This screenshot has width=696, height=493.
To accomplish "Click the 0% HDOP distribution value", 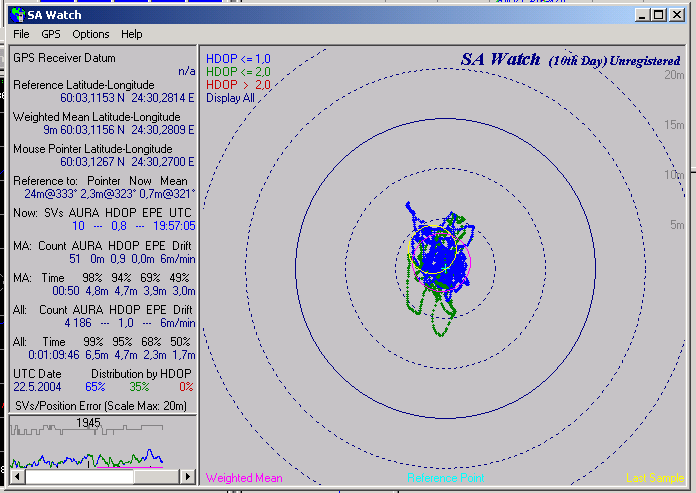I will (186, 387).
